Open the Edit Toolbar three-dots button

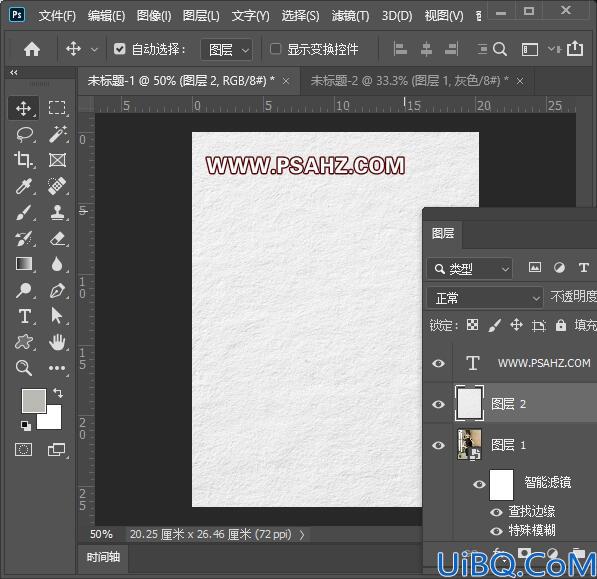coord(57,368)
